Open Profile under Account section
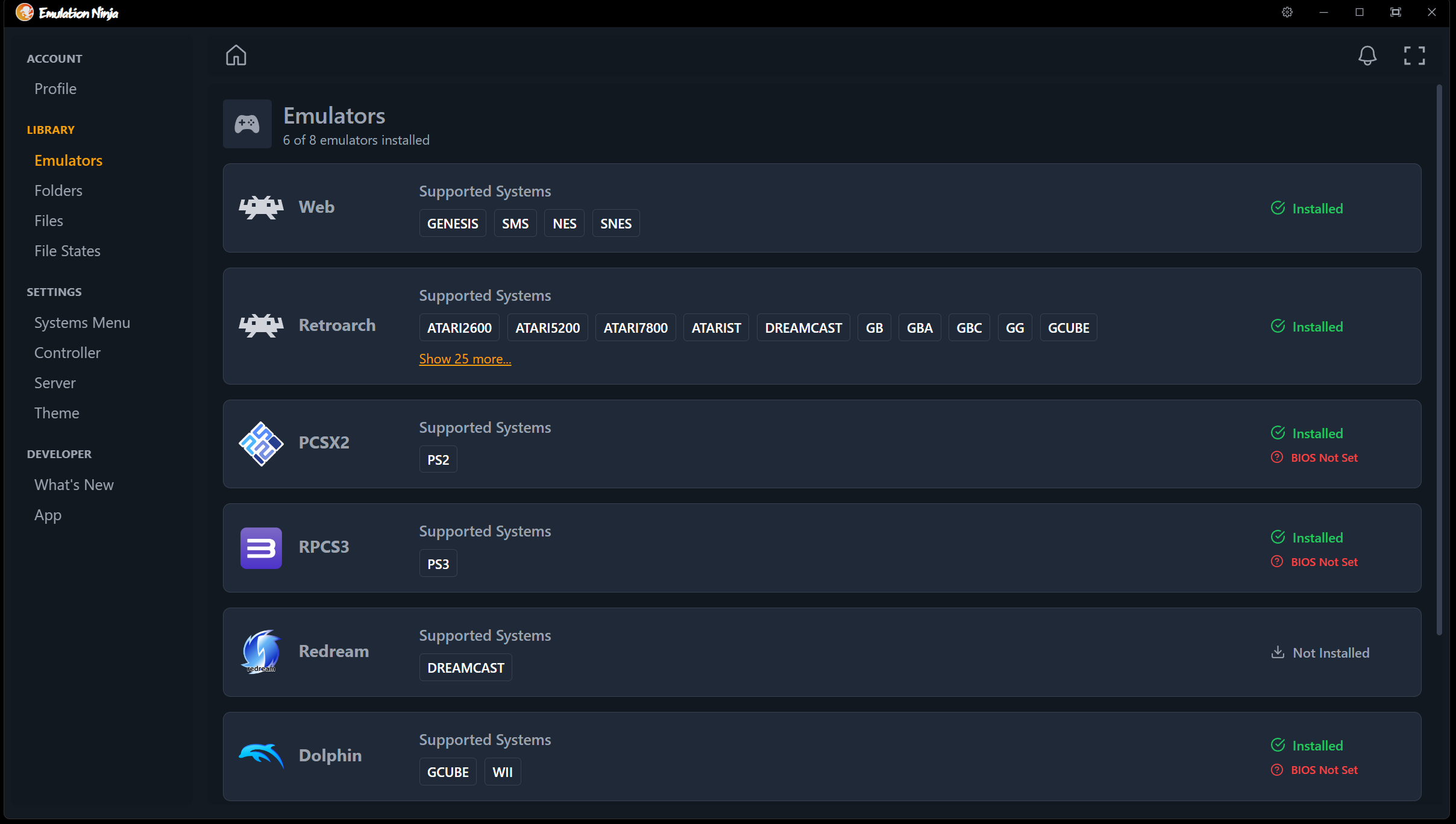1456x824 pixels. pyautogui.click(x=55, y=88)
